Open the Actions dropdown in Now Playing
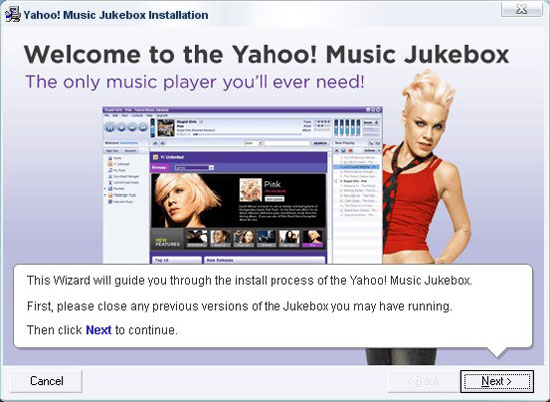 click(x=372, y=150)
